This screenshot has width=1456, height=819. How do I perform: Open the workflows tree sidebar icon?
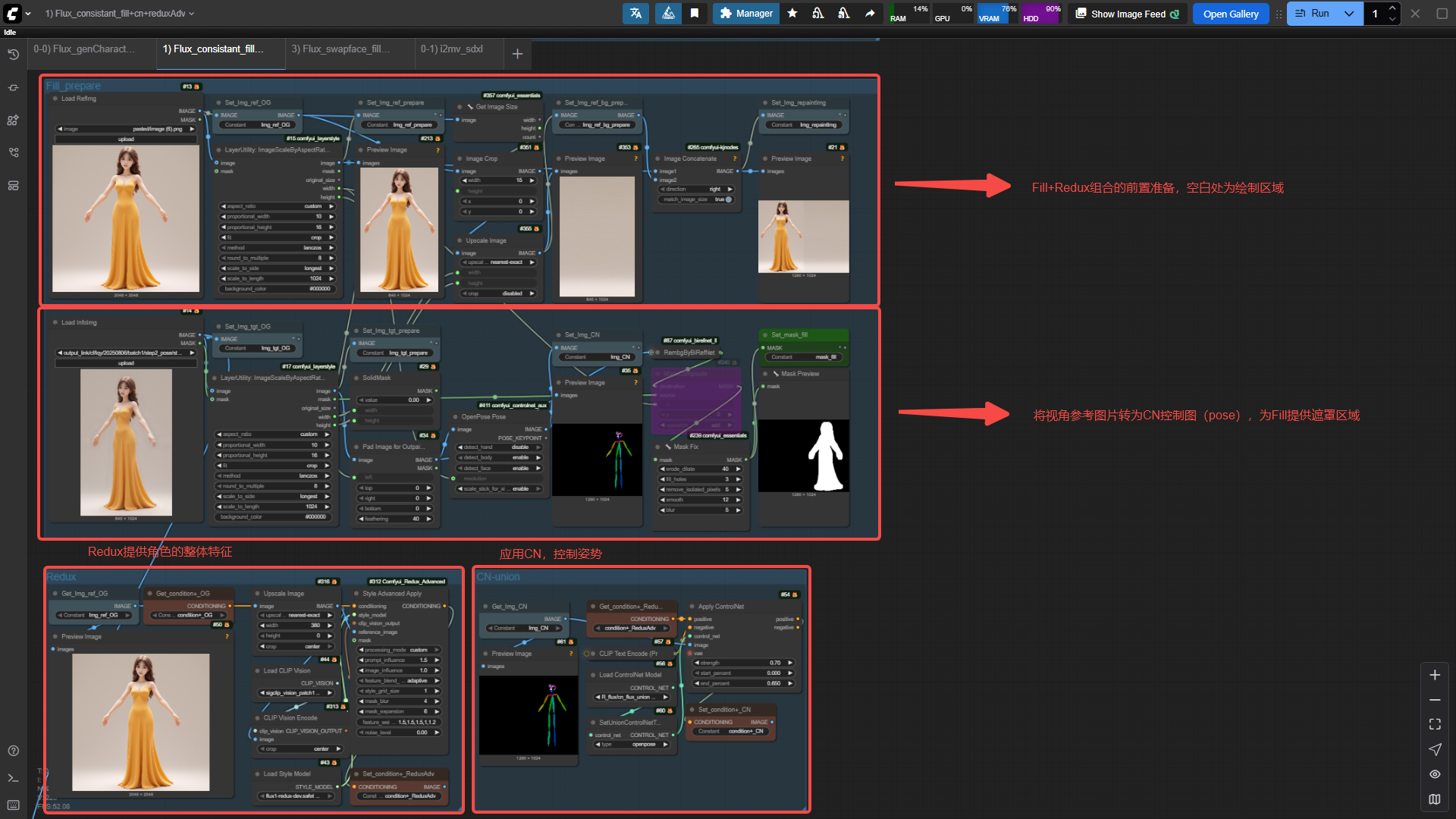pyautogui.click(x=13, y=152)
